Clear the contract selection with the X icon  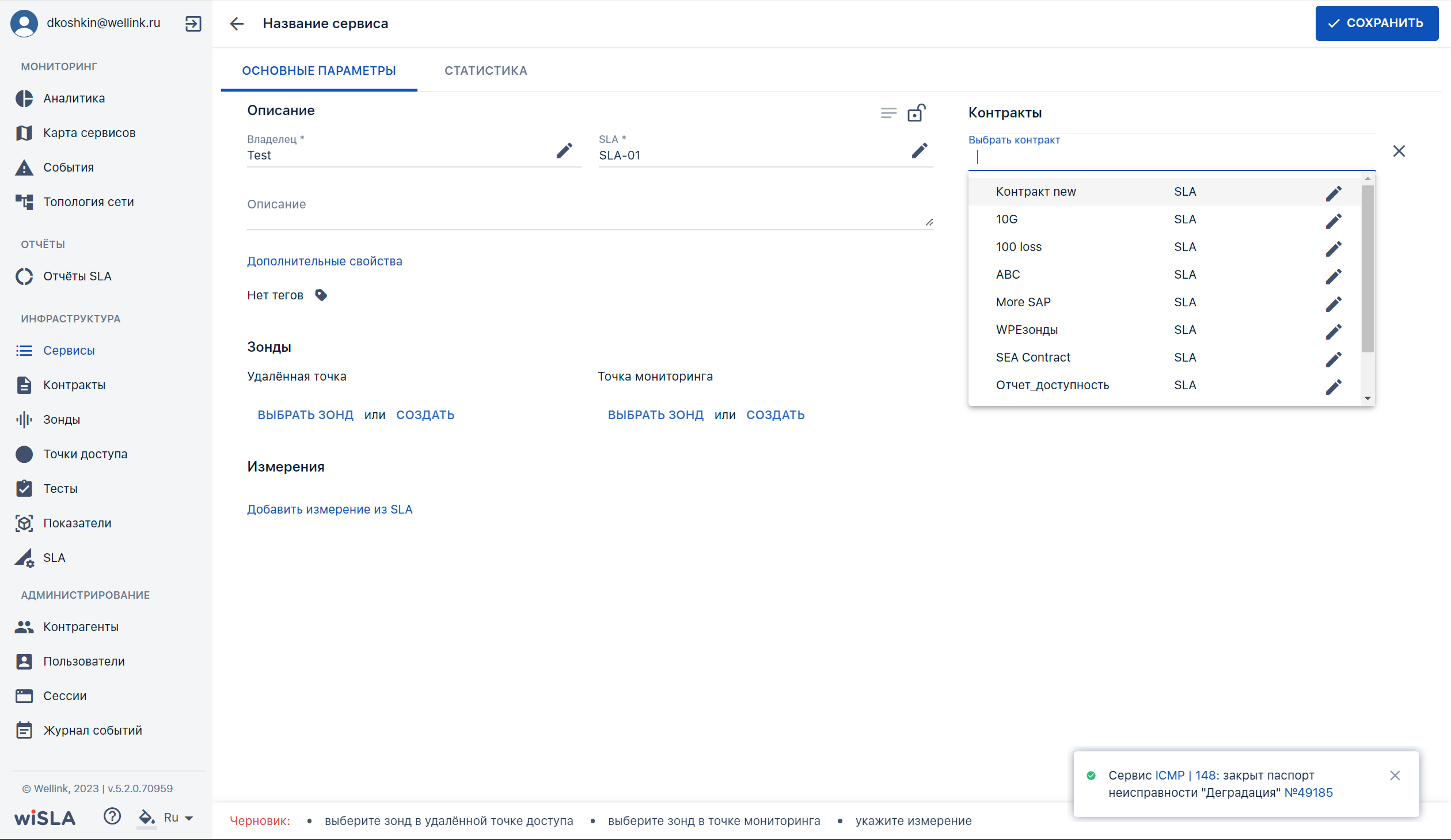tap(1399, 151)
